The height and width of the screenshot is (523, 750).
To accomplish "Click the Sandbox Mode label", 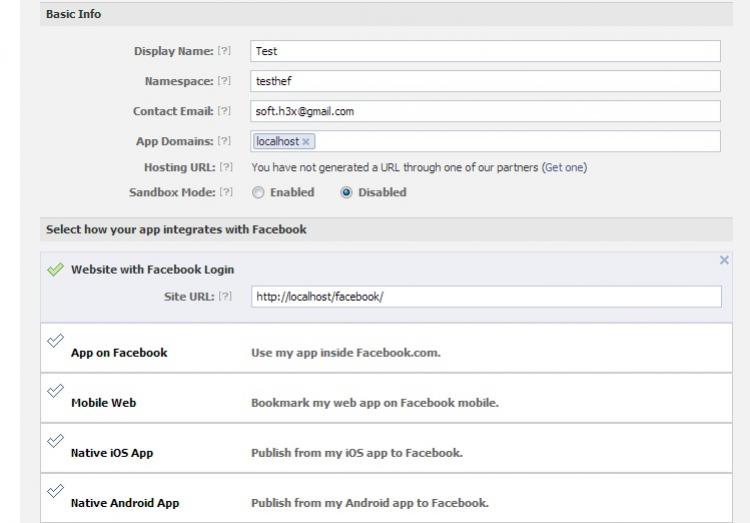I will pos(172,192).
